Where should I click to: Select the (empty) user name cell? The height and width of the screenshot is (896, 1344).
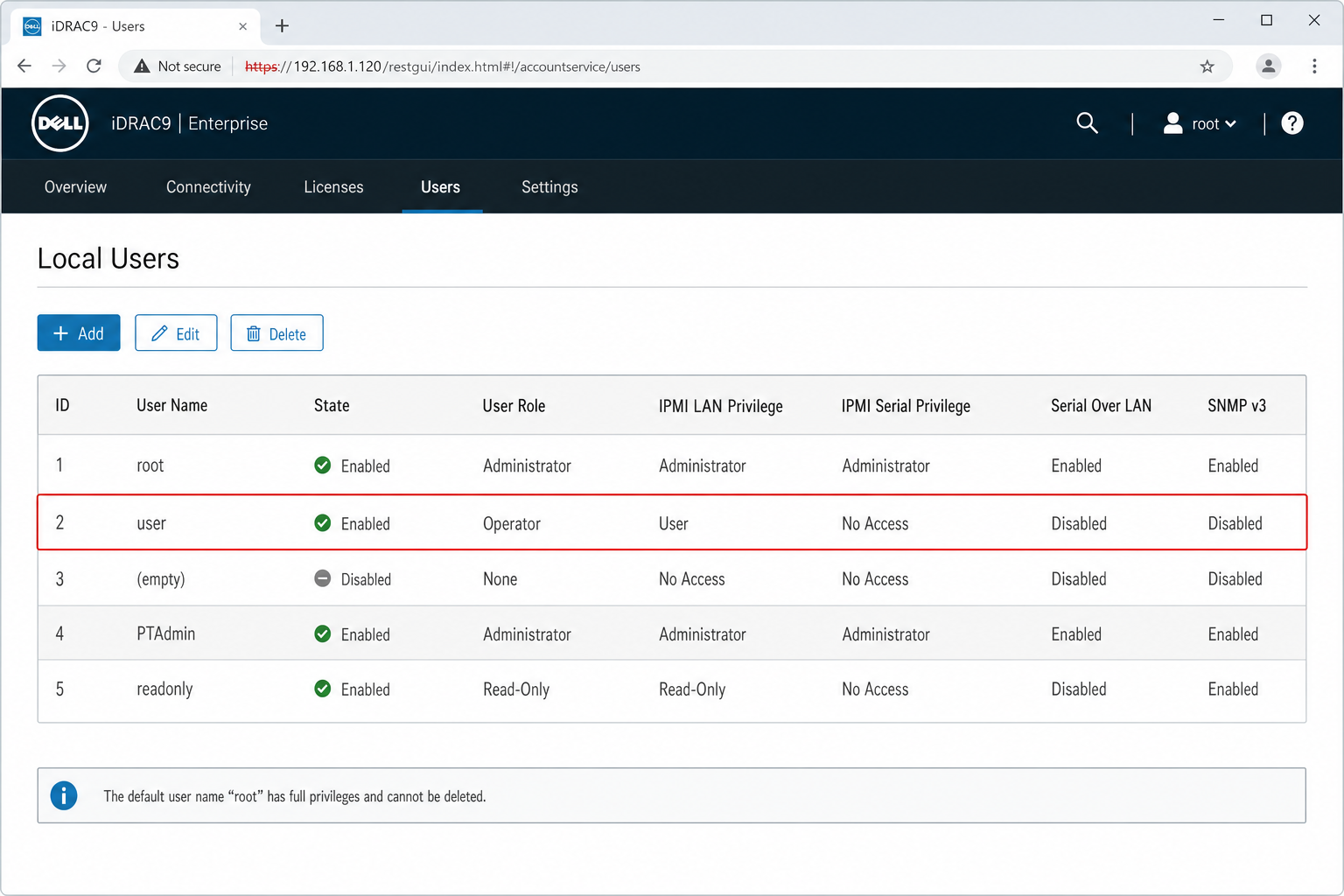[161, 579]
